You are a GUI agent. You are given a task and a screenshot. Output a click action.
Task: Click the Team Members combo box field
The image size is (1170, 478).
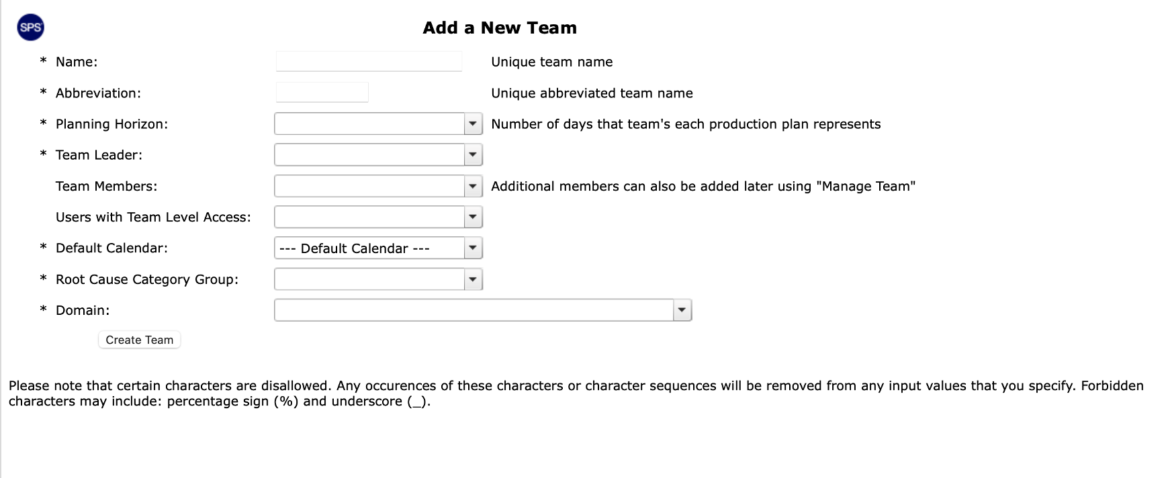(x=378, y=186)
